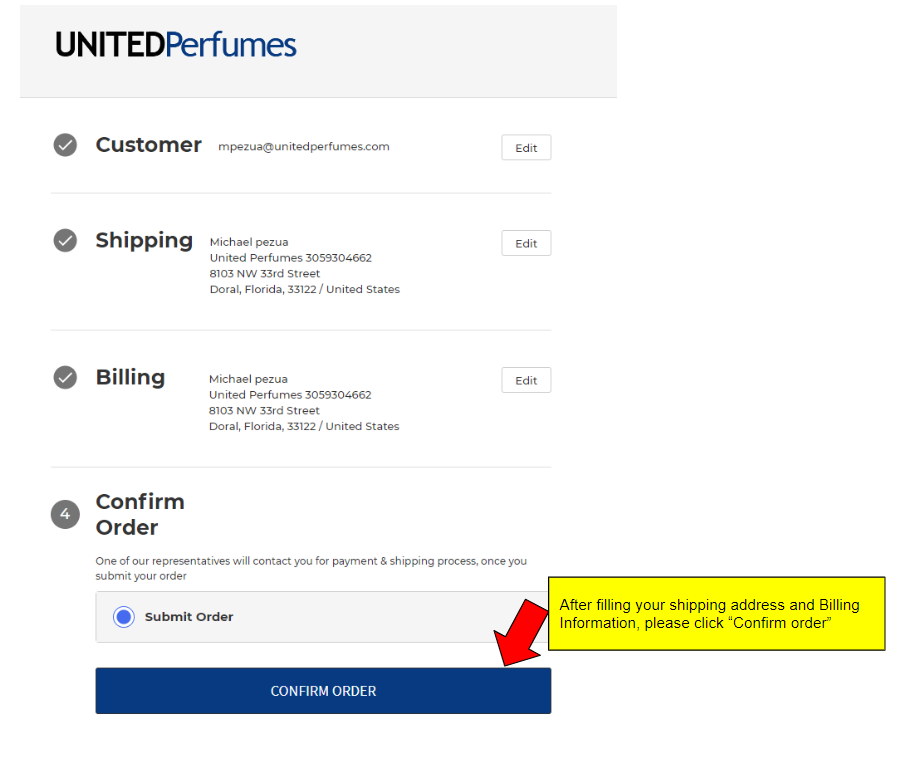This screenshot has height=766, width=901.
Task: Click the red arrow annotation
Action: (520, 632)
